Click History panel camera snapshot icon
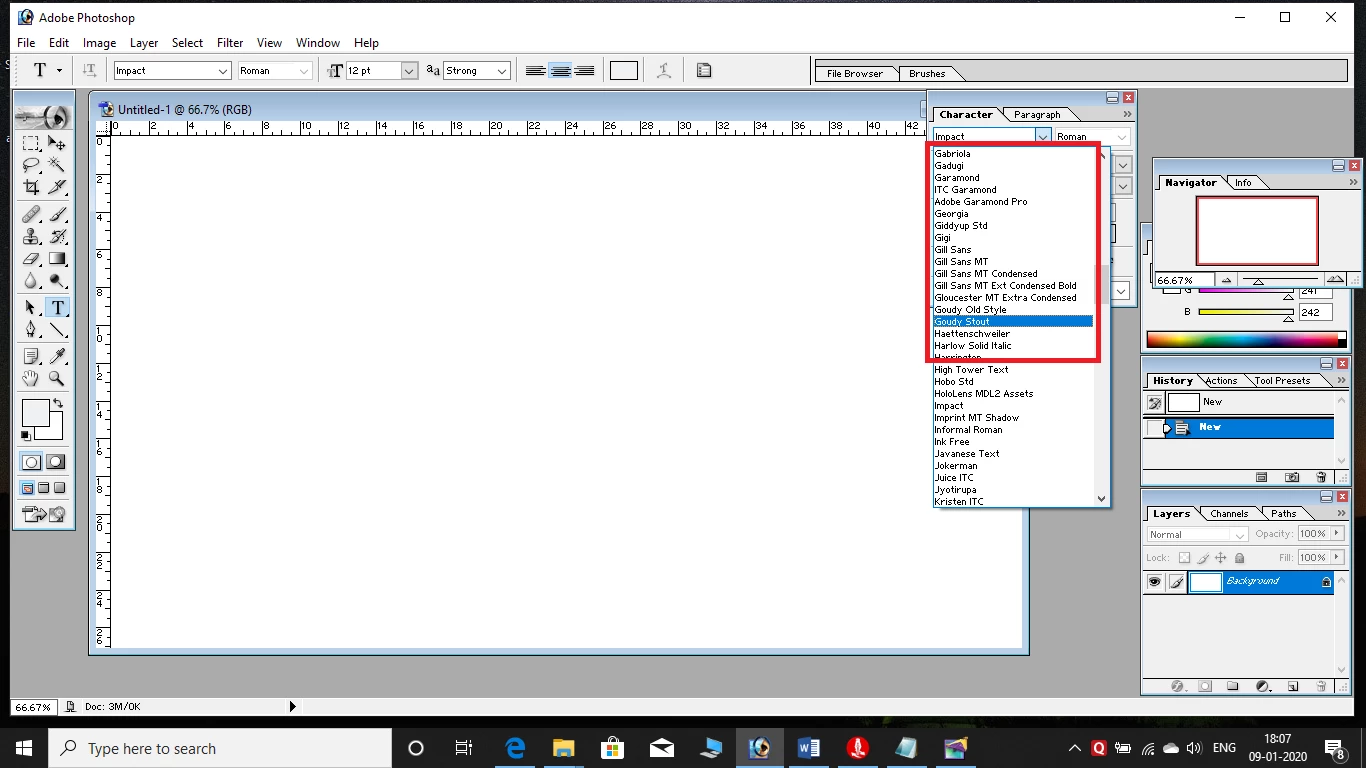This screenshot has width=1366, height=768. pos(1291,478)
